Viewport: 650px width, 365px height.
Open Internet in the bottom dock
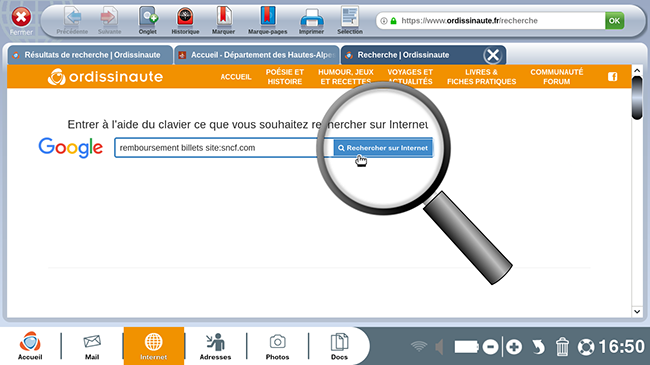[x=153, y=346]
